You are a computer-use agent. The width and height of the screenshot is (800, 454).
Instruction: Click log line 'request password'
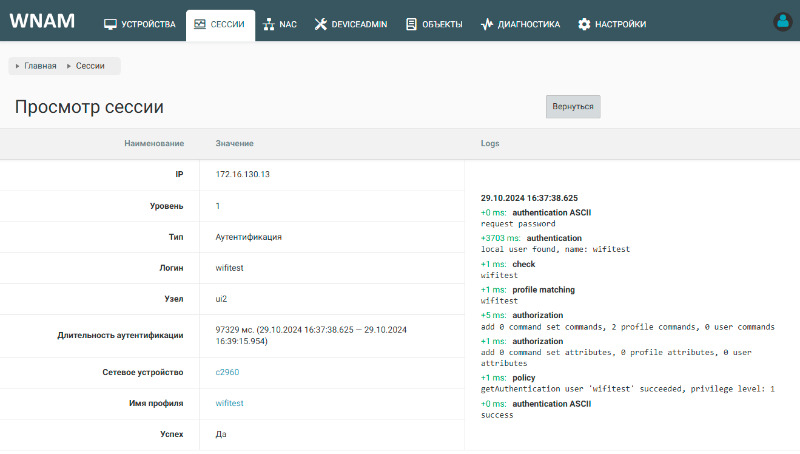tap(518, 223)
